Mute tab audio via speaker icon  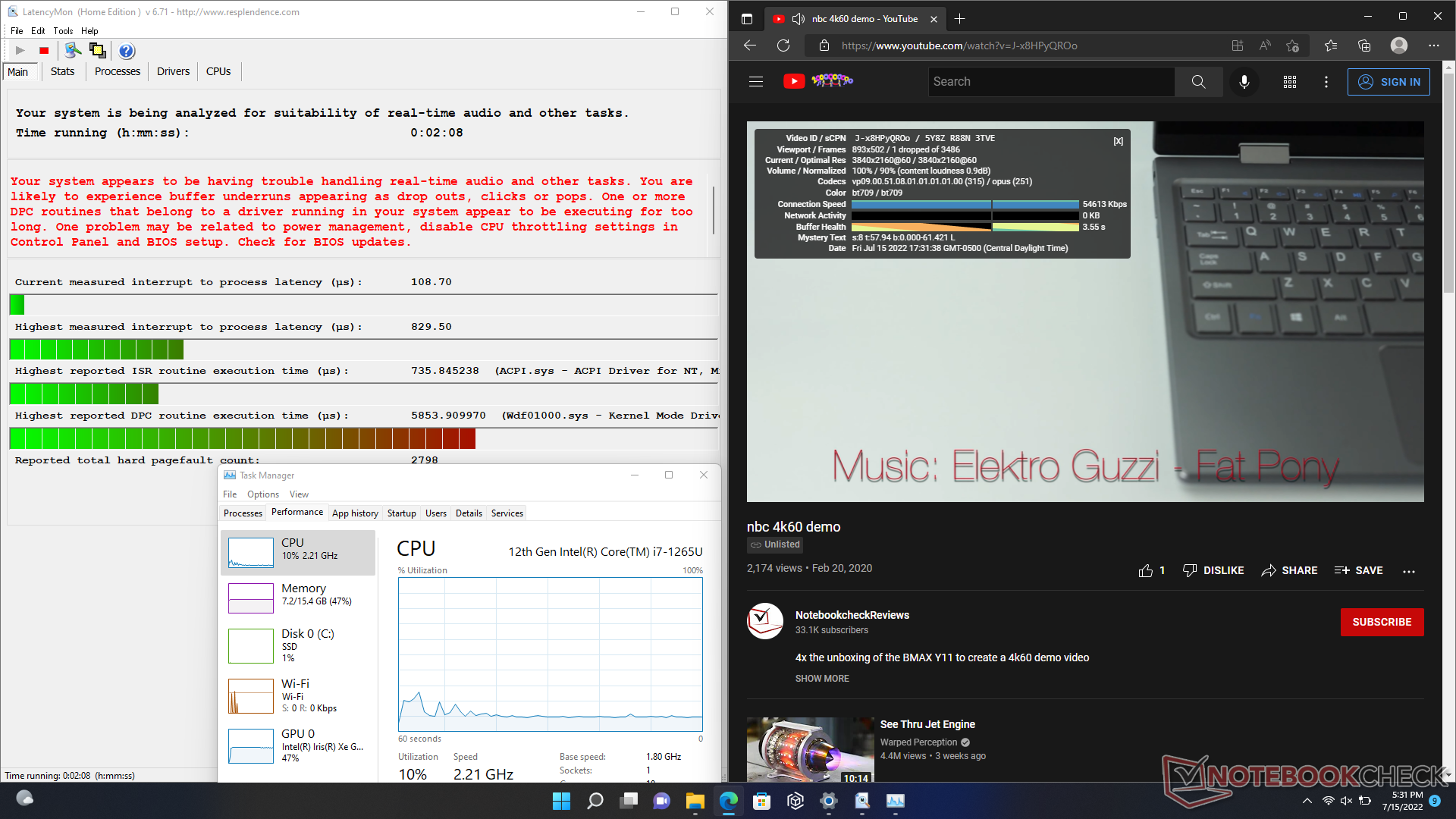click(798, 19)
